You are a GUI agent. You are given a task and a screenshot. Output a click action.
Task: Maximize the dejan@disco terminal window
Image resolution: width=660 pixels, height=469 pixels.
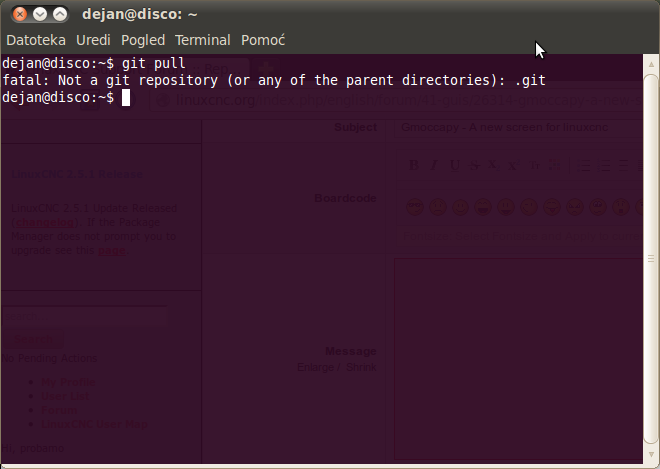[60, 14]
